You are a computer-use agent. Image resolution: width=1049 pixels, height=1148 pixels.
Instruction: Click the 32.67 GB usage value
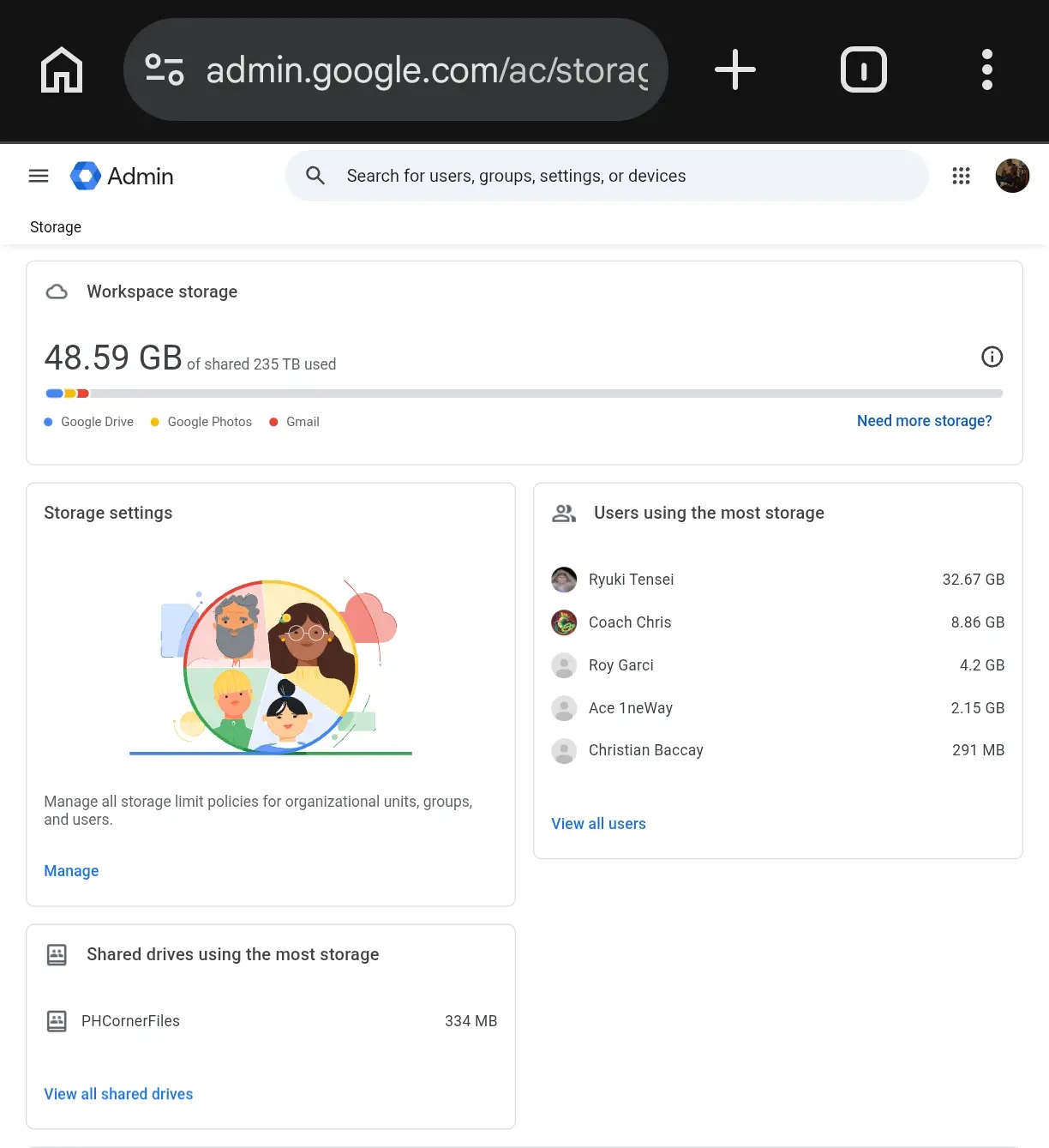(974, 580)
